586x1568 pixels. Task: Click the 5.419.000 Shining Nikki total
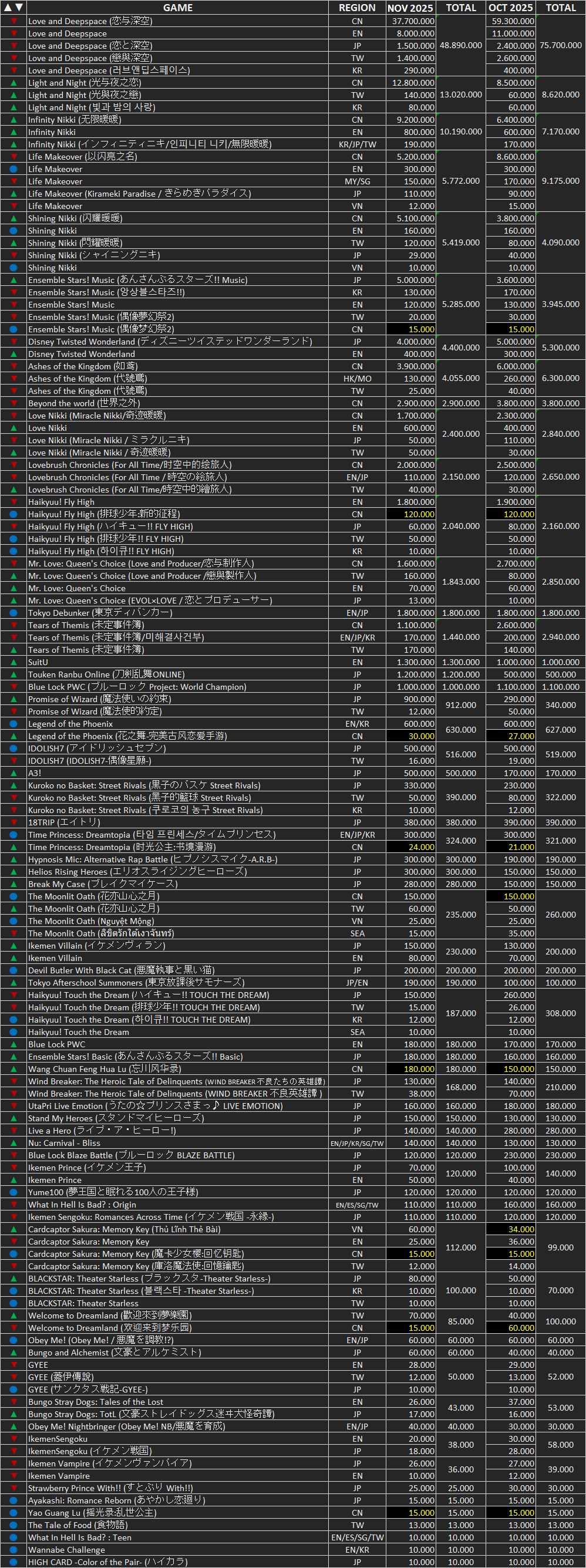(461, 243)
